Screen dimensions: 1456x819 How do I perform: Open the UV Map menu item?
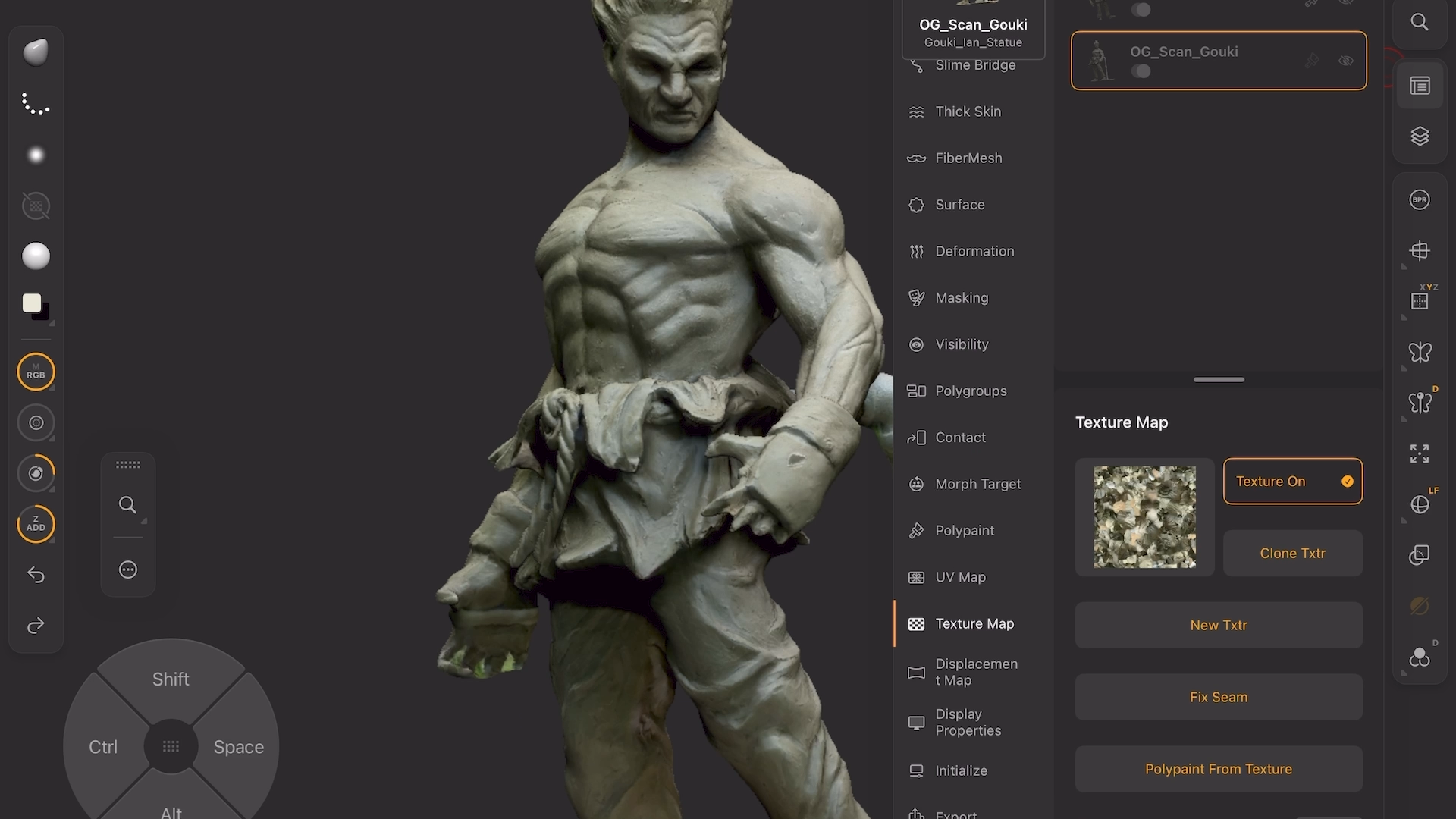tap(960, 577)
